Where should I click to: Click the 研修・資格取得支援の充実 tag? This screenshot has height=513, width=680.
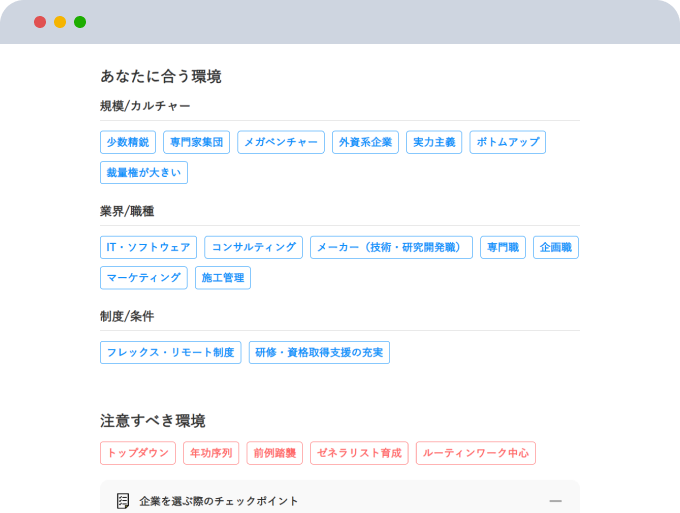(319, 352)
